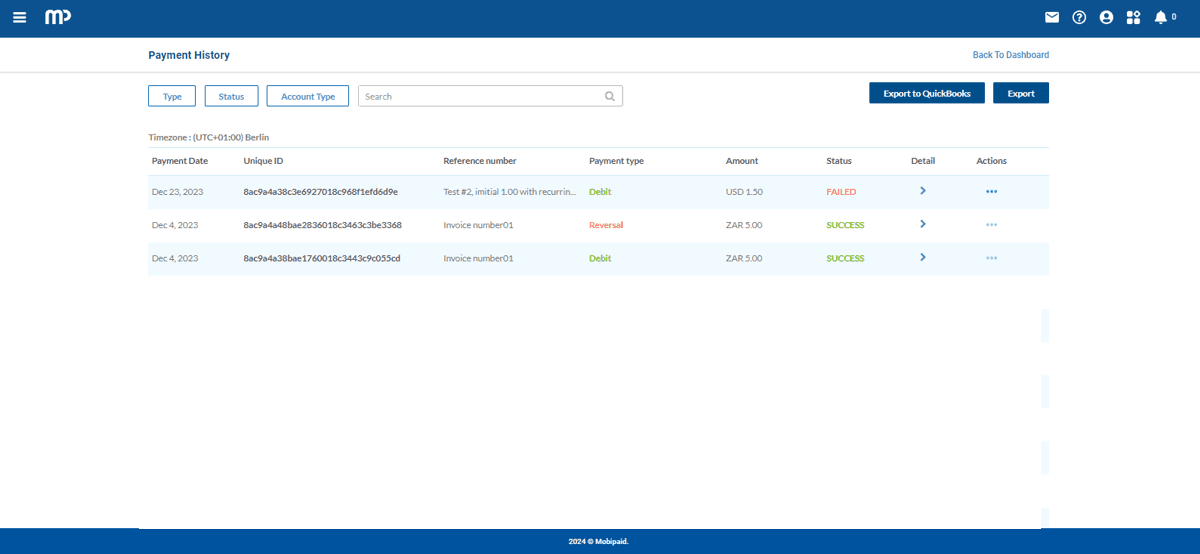Expand the Account Type filter dropdown
Screen dimensions: 1200x554
(x=308, y=96)
